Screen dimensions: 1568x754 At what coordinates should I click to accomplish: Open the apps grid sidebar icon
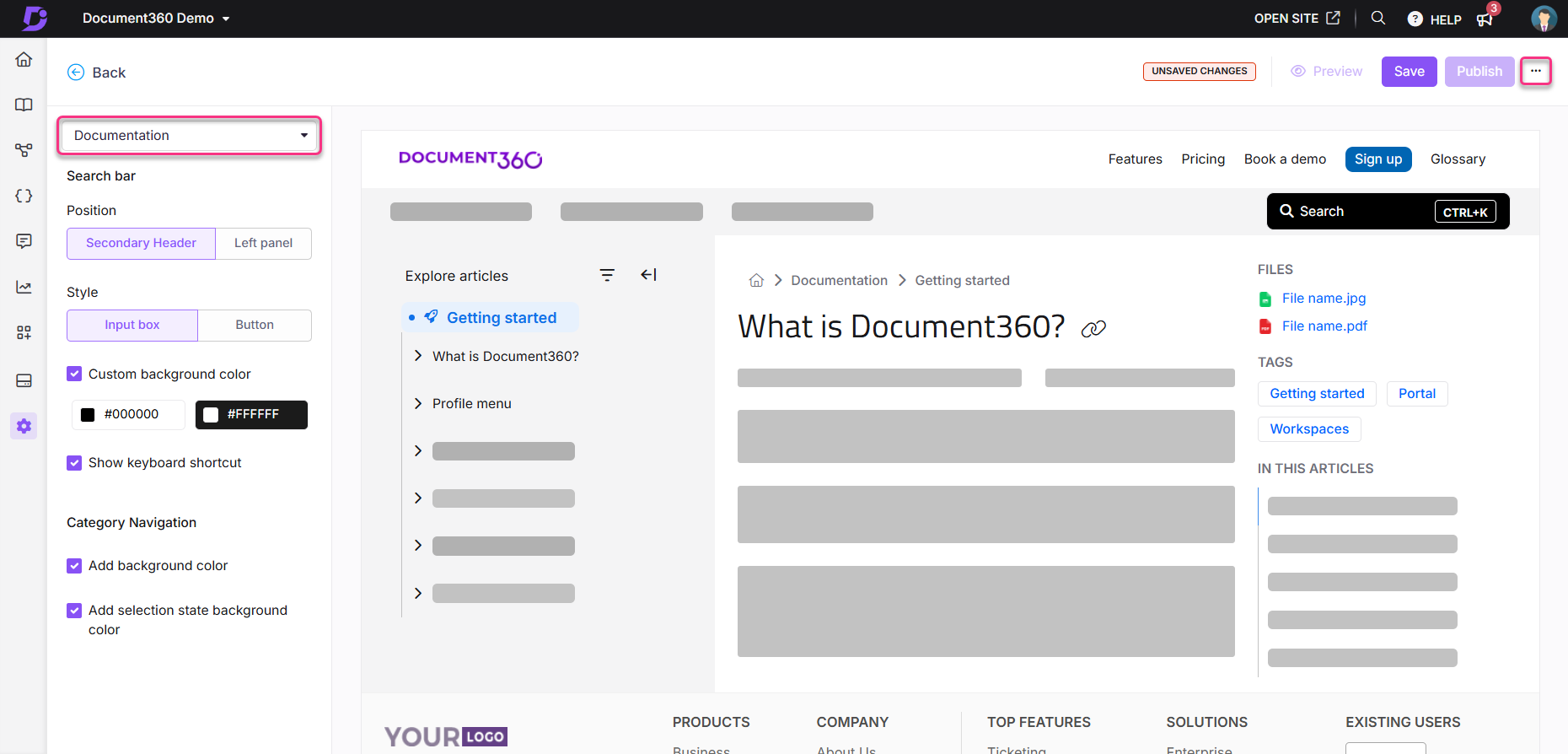[24, 332]
